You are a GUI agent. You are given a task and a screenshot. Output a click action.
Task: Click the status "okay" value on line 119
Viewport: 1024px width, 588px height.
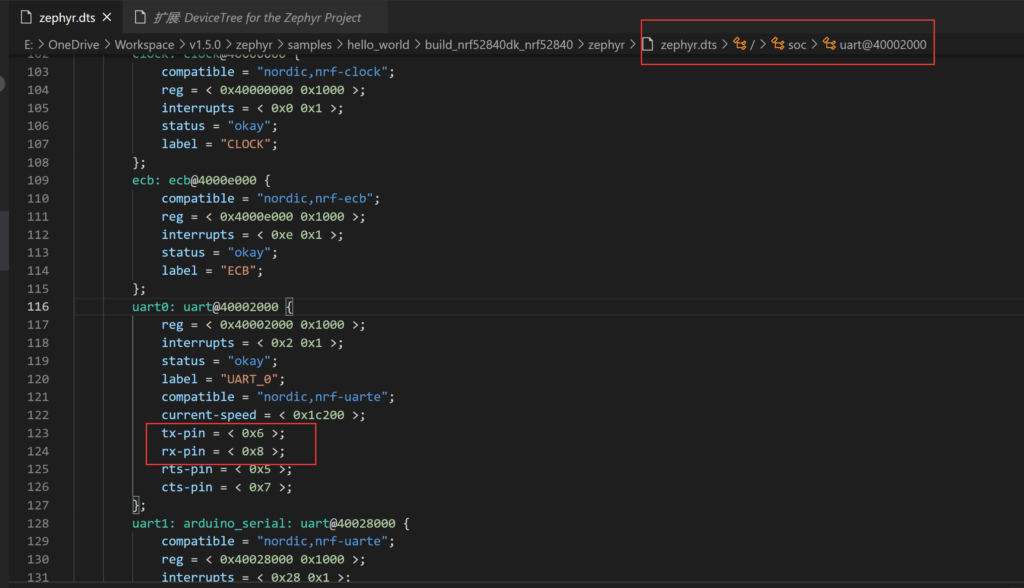click(x=249, y=361)
